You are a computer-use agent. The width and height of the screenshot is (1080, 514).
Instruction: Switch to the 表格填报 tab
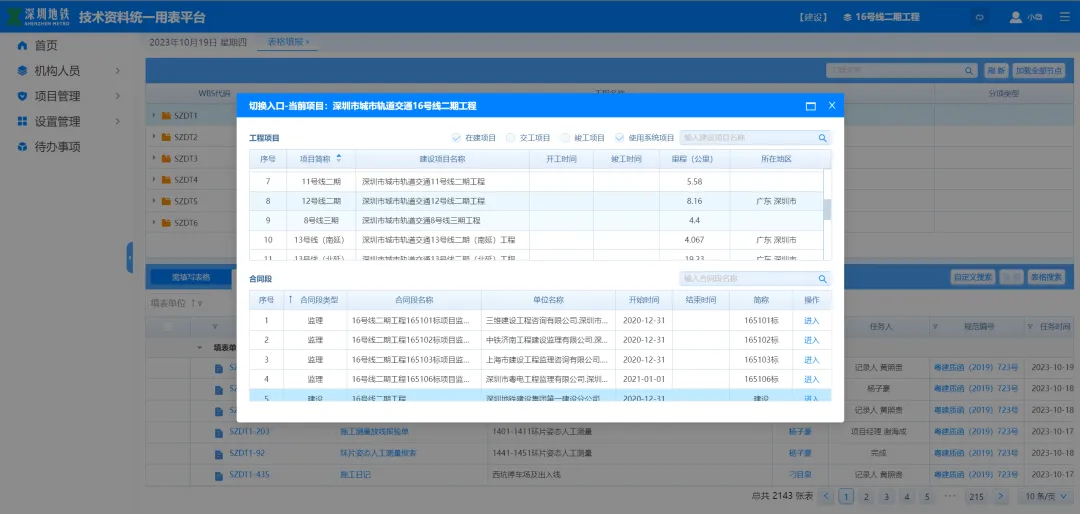pyautogui.click(x=285, y=42)
